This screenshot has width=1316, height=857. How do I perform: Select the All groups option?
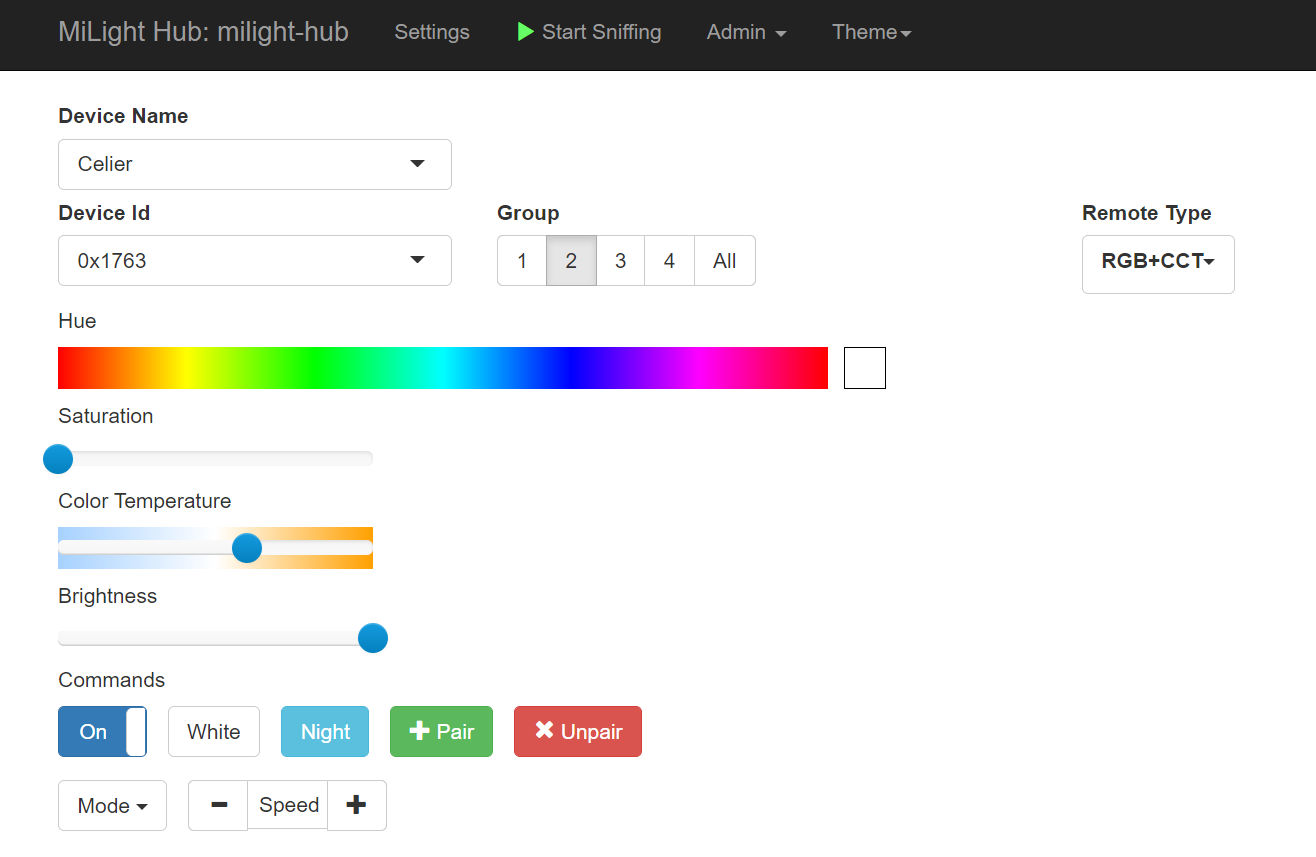[x=724, y=261]
